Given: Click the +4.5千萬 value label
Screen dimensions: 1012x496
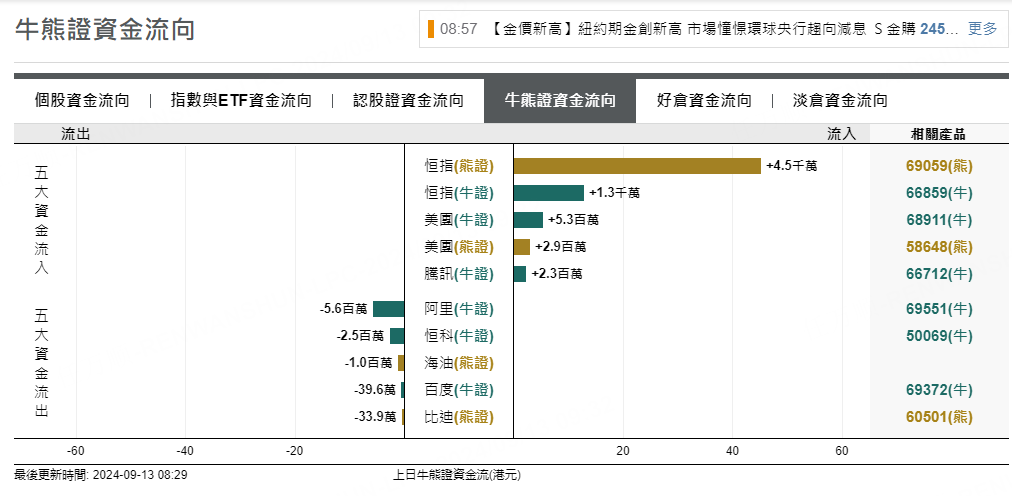Looking at the screenshot, I should point(792,166).
